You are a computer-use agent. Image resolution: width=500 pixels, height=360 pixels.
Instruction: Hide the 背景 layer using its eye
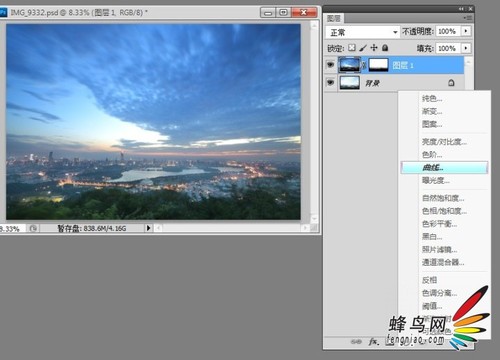point(331,82)
